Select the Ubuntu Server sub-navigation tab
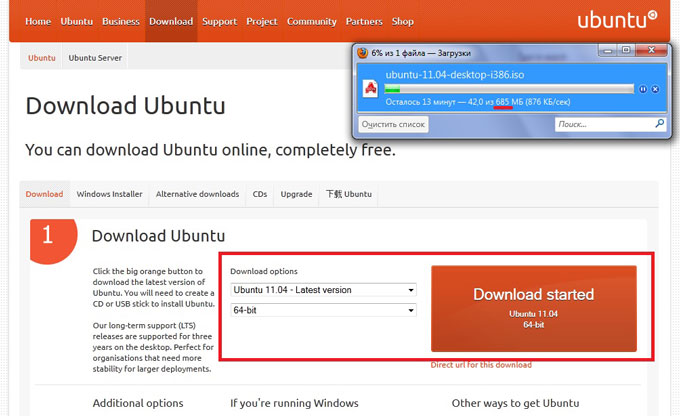 [95, 58]
